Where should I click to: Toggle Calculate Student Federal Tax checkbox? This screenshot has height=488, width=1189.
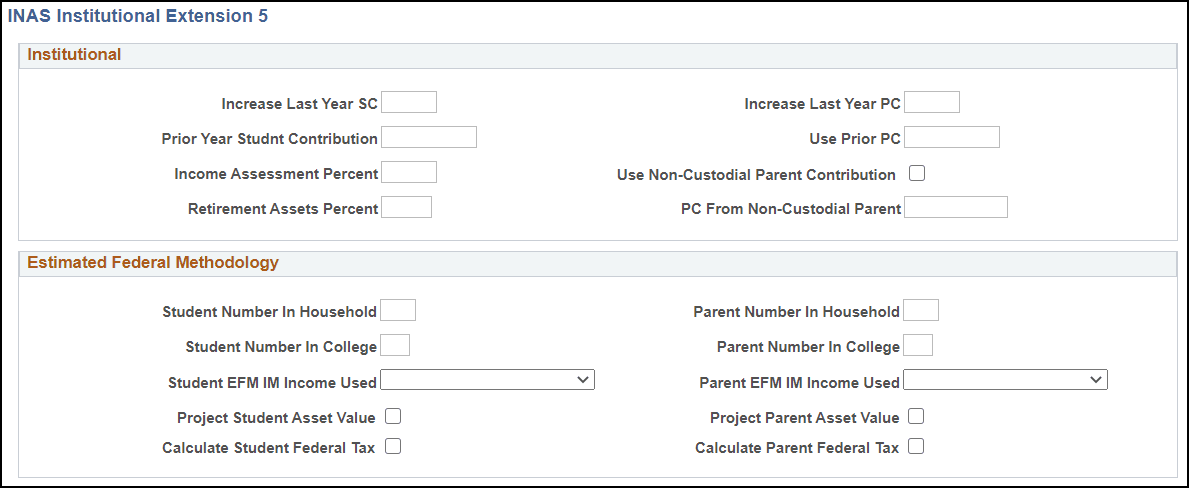pos(393,447)
